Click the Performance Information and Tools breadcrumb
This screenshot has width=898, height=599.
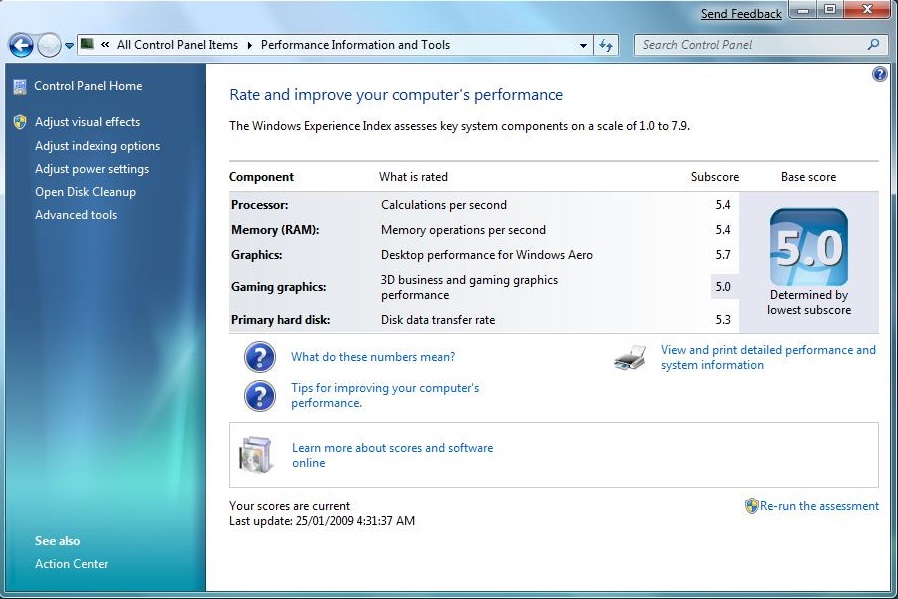pos(355,45)
